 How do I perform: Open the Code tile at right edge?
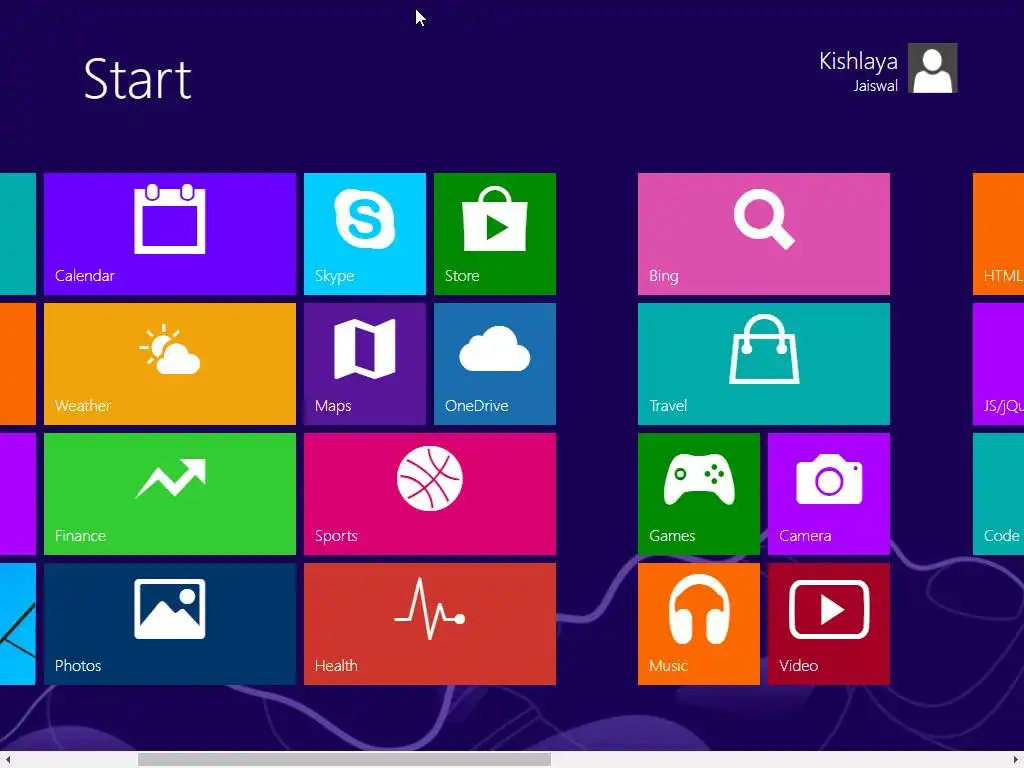click(x=999, y=494)
